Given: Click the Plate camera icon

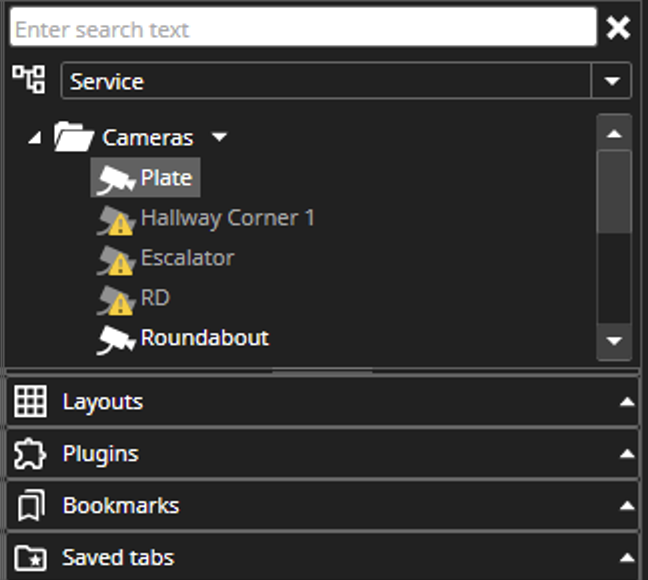Looking at the screenshot, I should click(115, 179).
